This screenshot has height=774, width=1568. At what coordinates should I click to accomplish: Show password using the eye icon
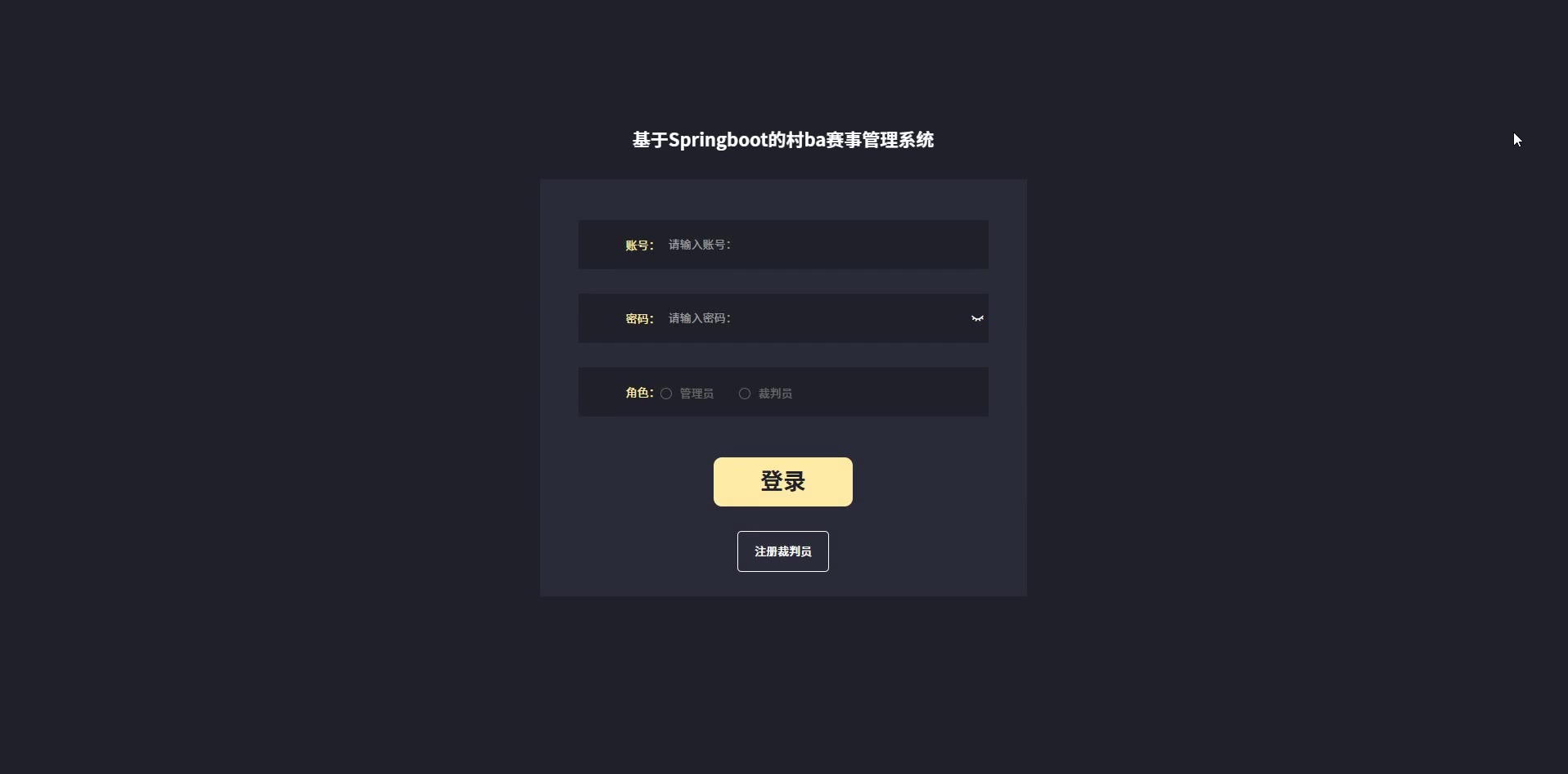pyautogui.click(x=977, y=318)
